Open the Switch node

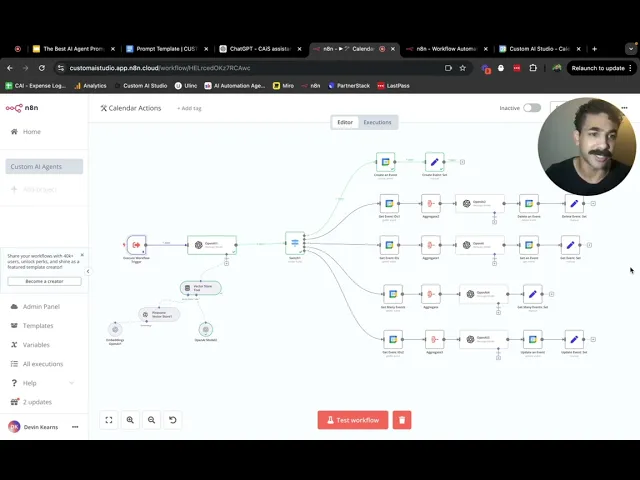295,243
